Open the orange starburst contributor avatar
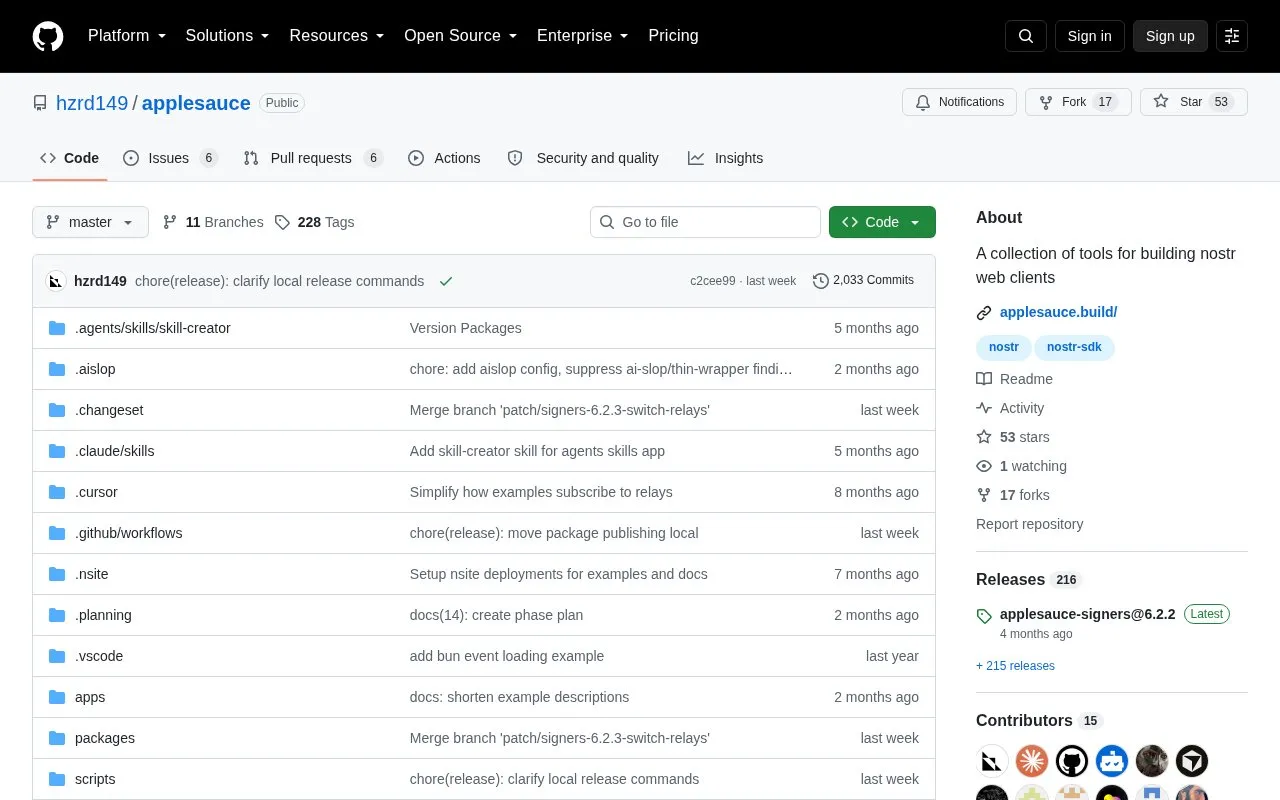1280x800 pixels. [1032, 761]
